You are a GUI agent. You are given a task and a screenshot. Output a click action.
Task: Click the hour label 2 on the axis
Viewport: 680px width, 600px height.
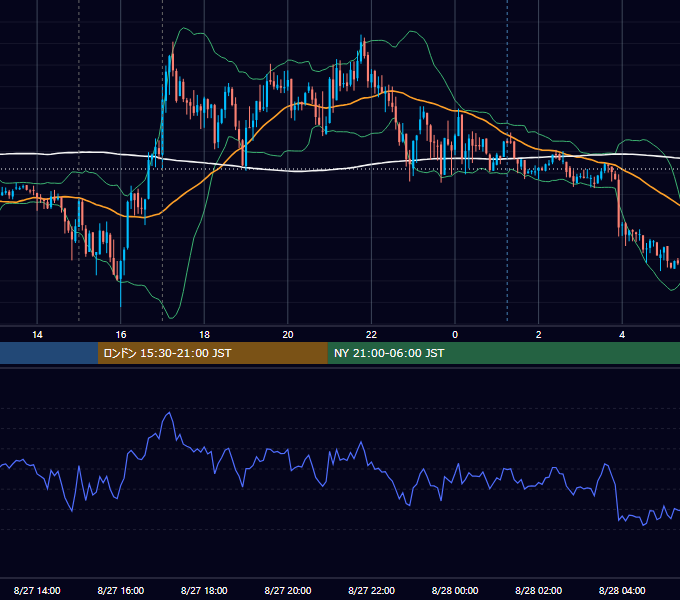(x=539, y=335)
